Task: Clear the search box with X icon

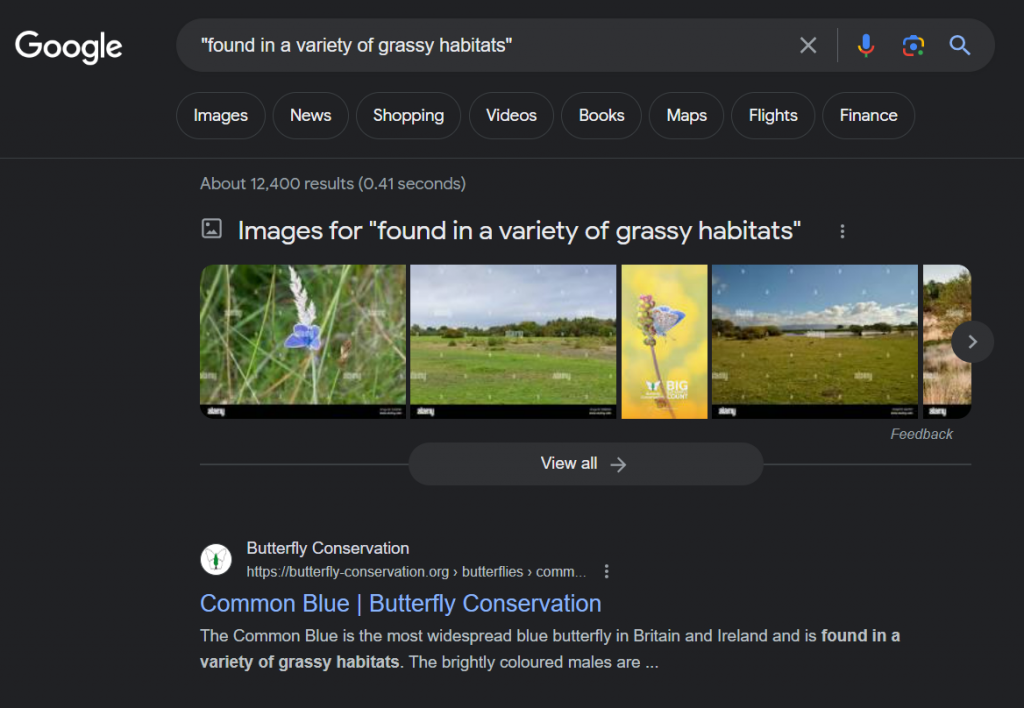Action: (x=808, y=45)
